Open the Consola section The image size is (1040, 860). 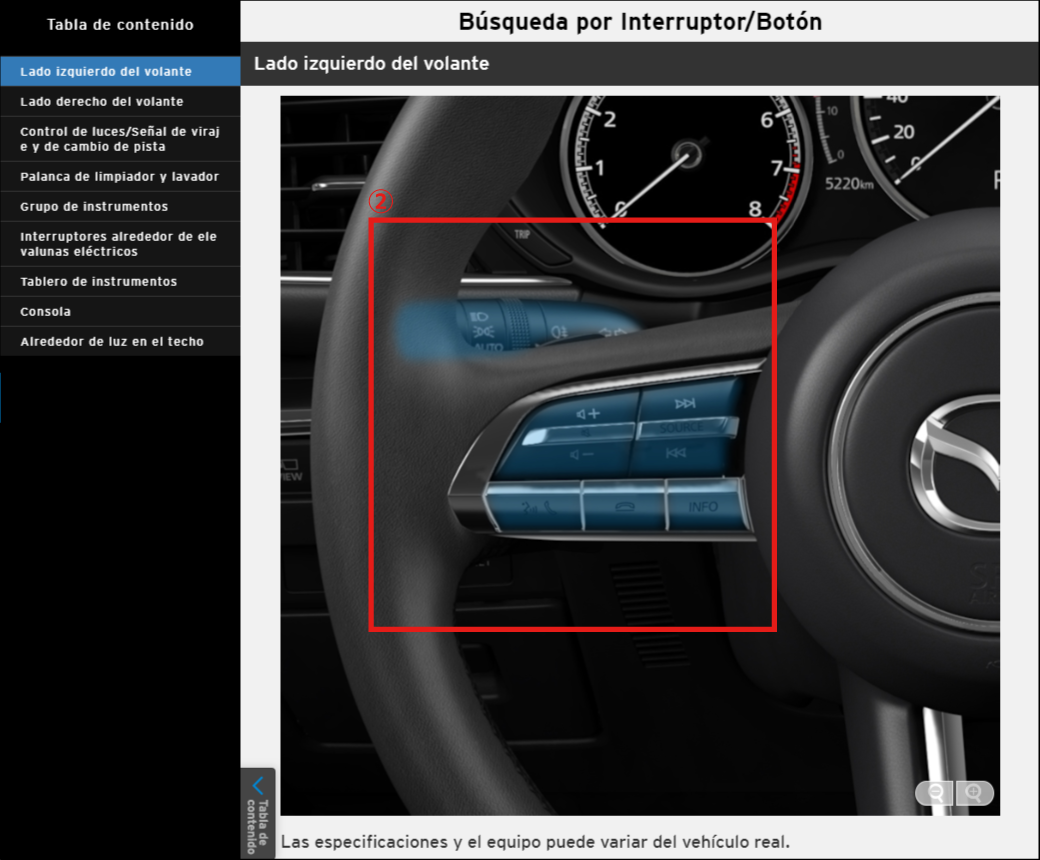[x=46, y=312]
